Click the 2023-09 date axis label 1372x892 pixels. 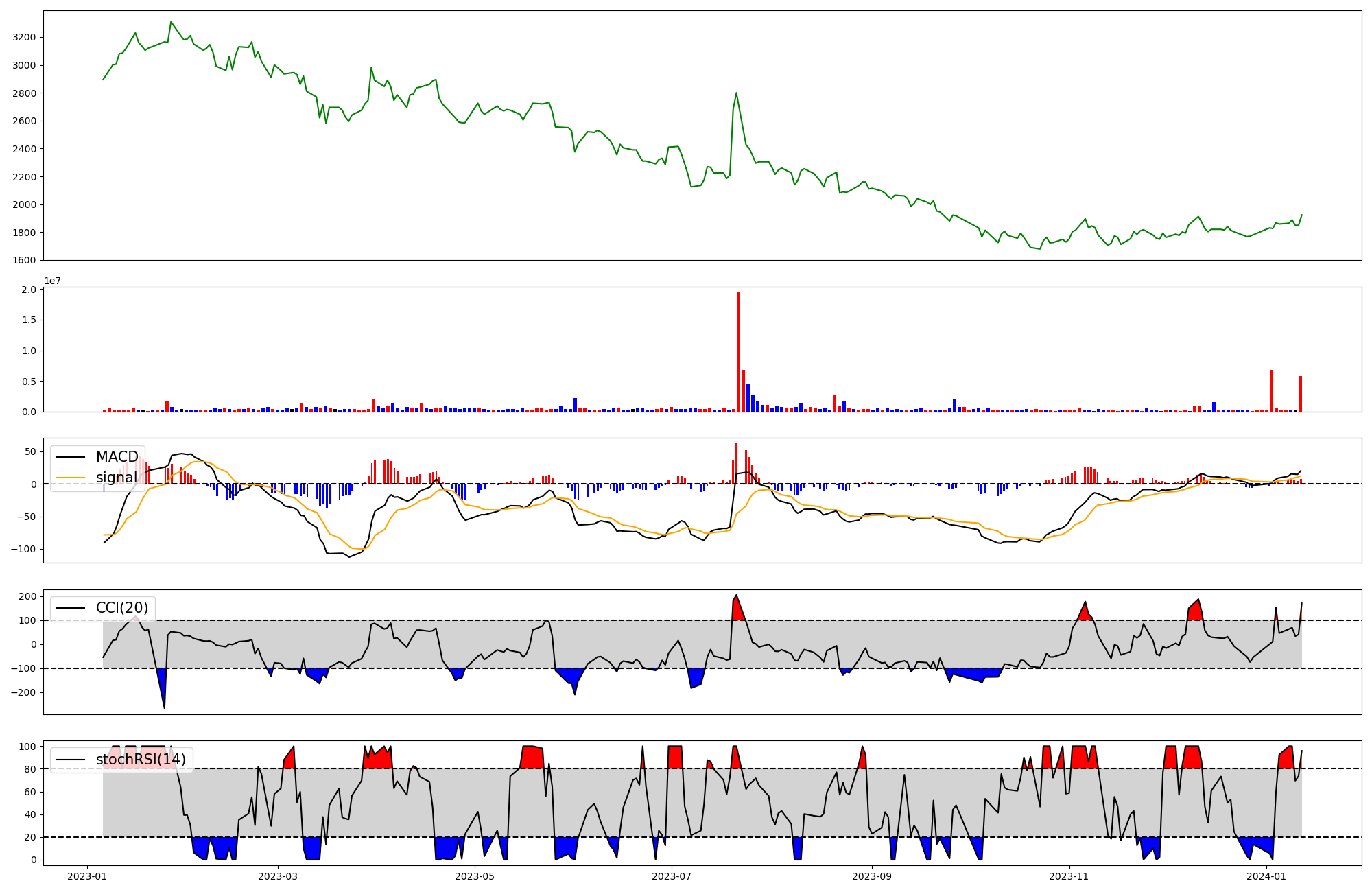872,876
